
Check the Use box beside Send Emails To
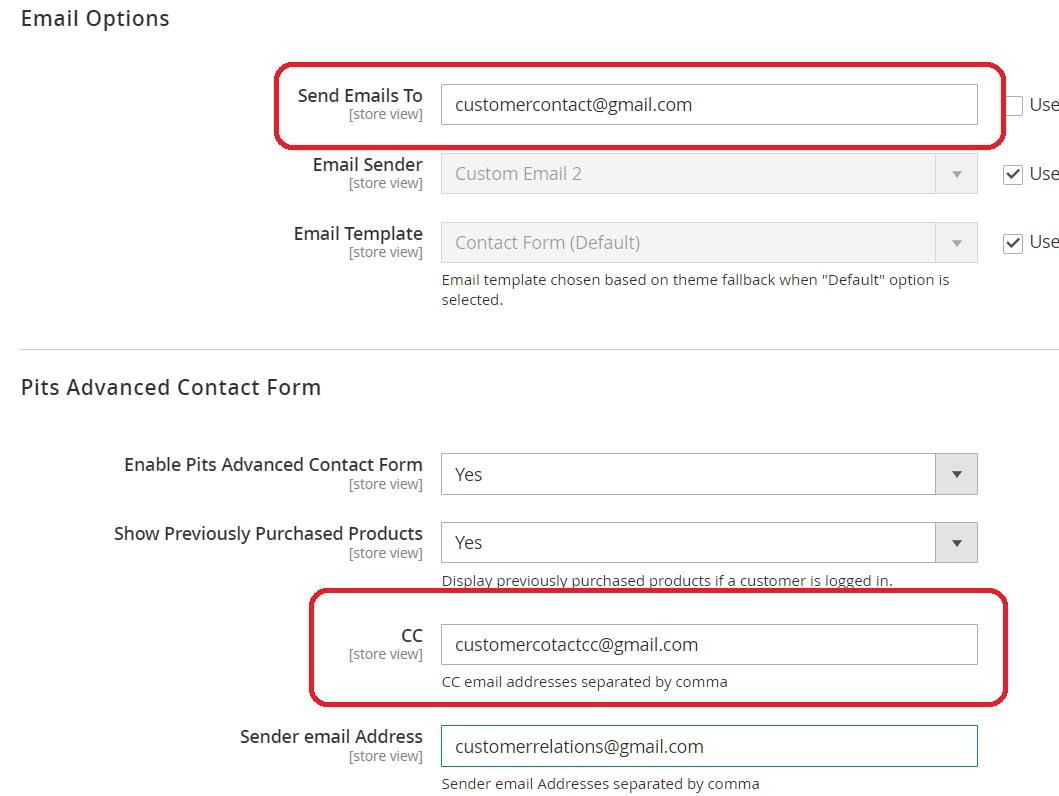1013,106
